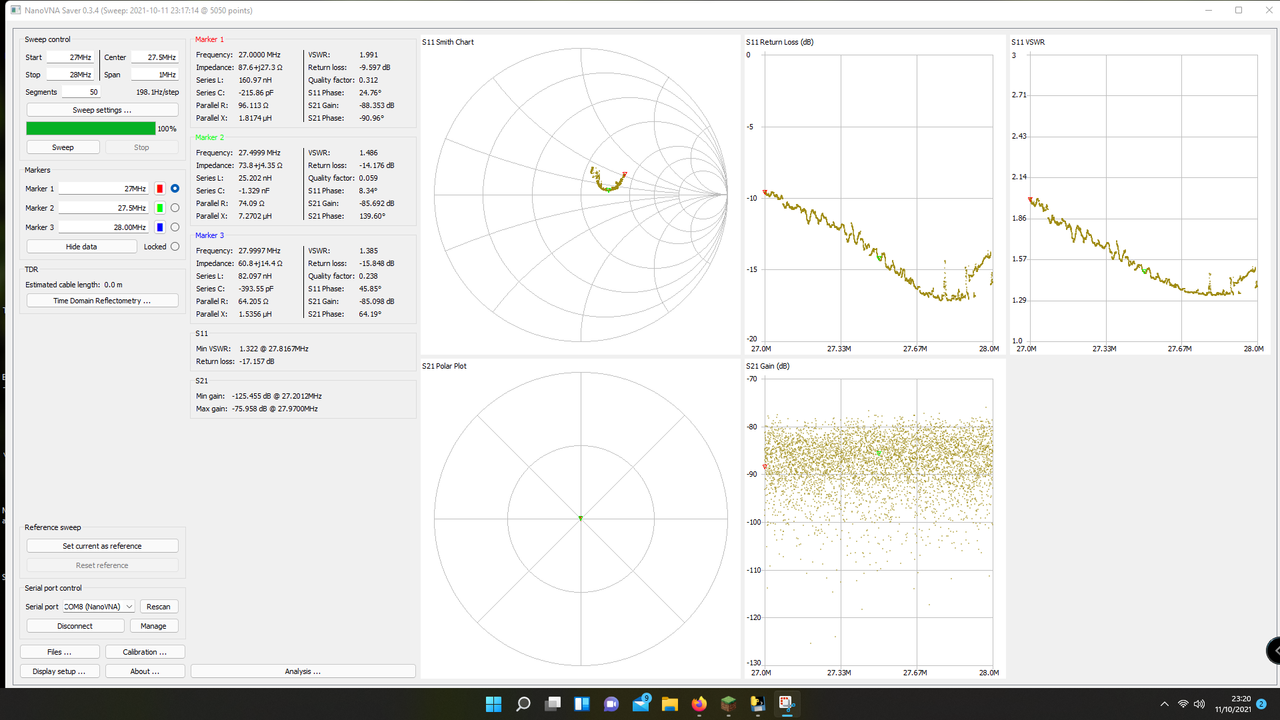Click the Segments count field
Screen dimensions: 1280x720
81,92
